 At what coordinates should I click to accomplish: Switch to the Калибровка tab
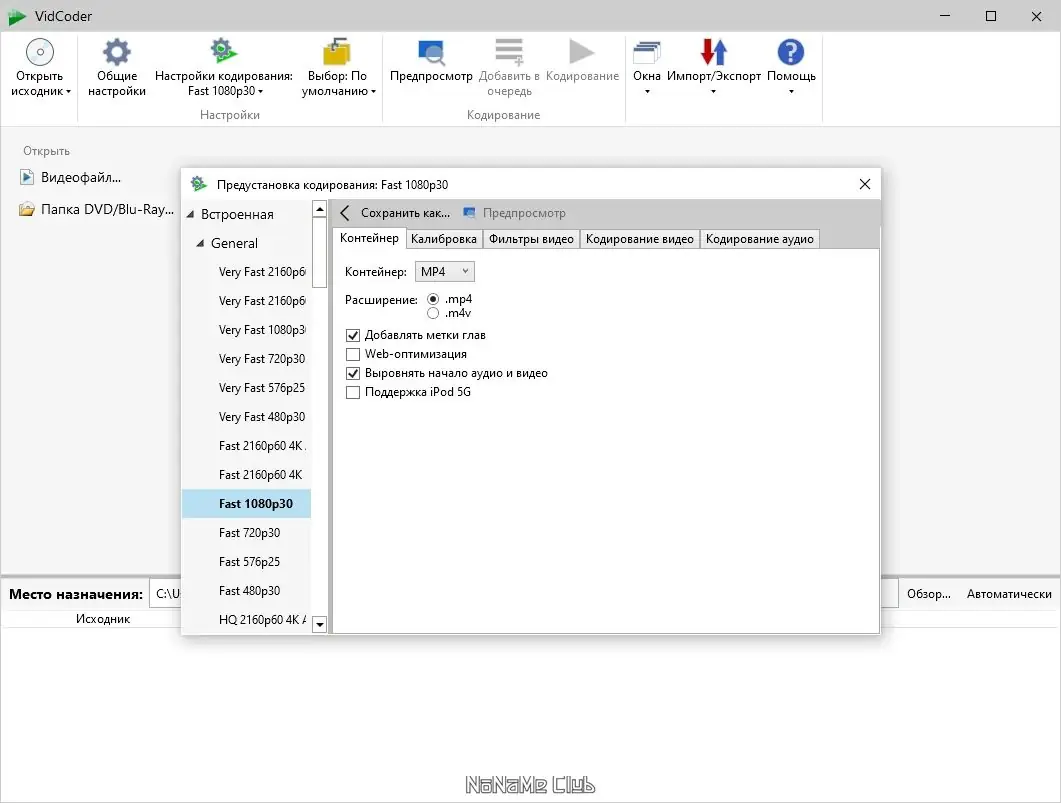pyautogui.click(x=443, y=239)
